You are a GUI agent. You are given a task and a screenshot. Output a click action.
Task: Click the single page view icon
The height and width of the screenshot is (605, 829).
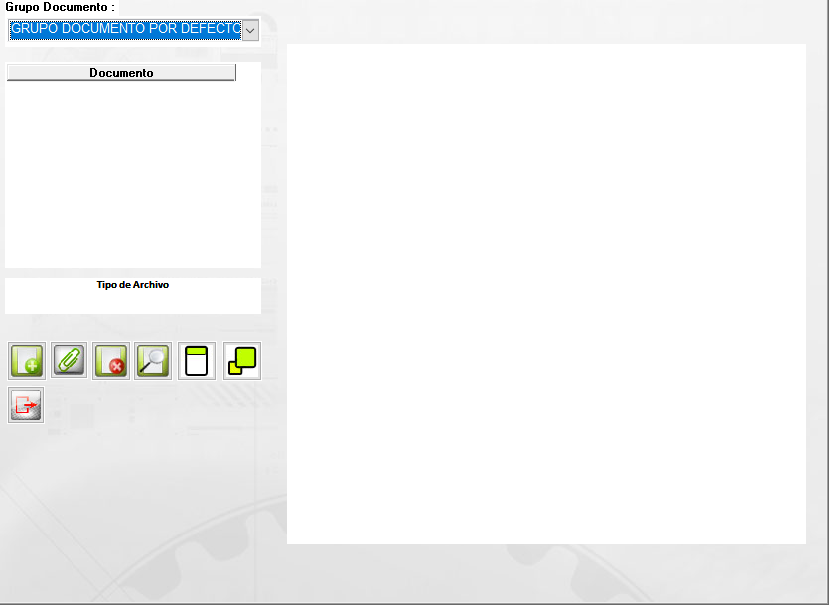click(x=197, y=361)
